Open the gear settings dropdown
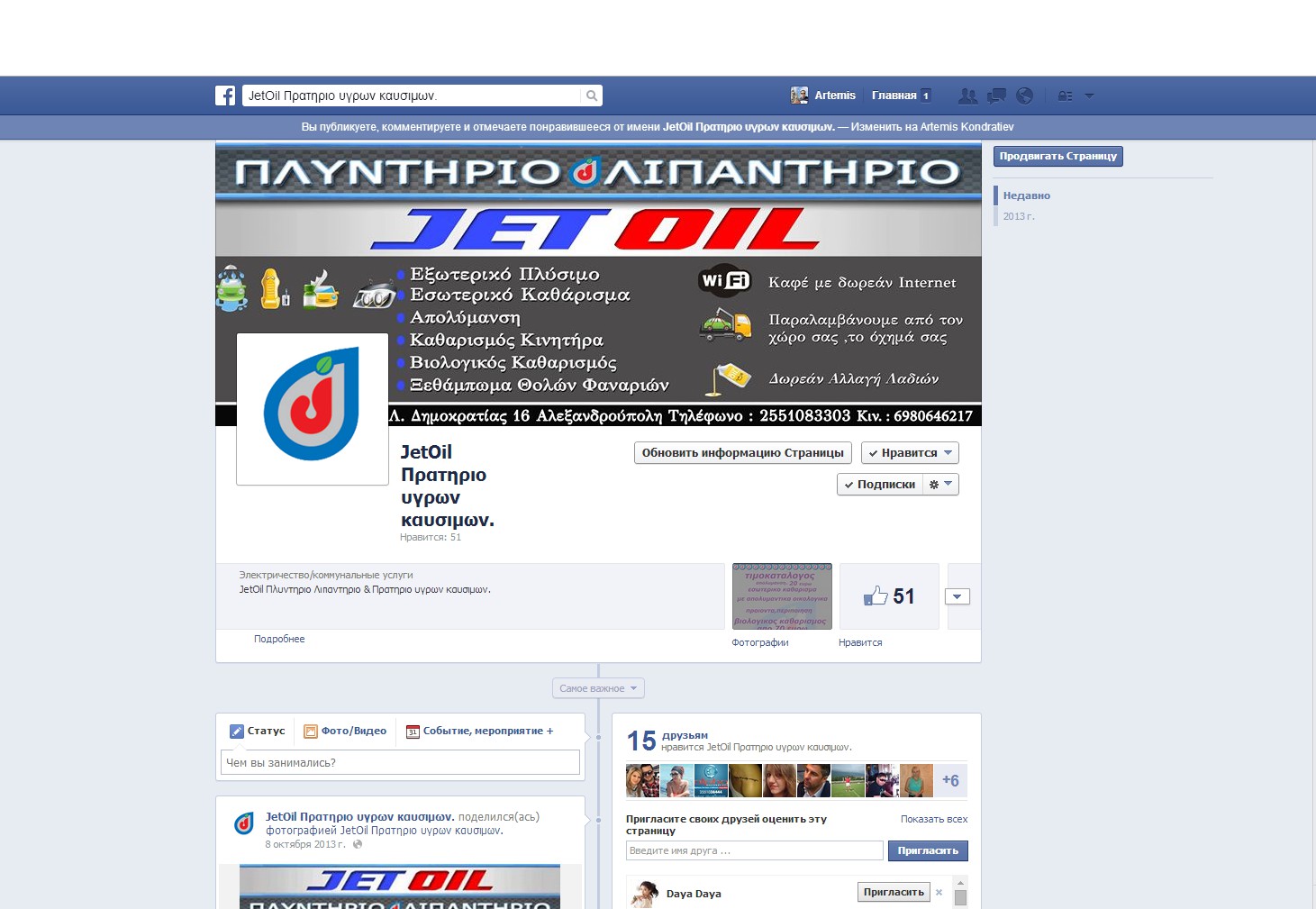This screenshot has width=1316, height=909. 940,485
